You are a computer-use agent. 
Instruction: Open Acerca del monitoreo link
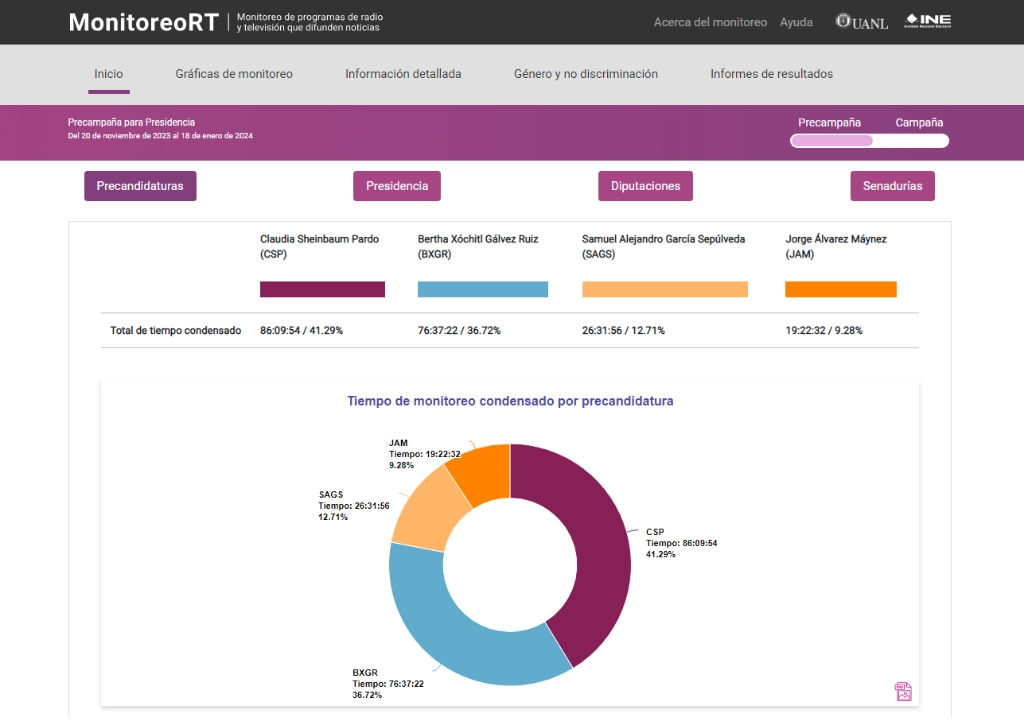point(710,22)
